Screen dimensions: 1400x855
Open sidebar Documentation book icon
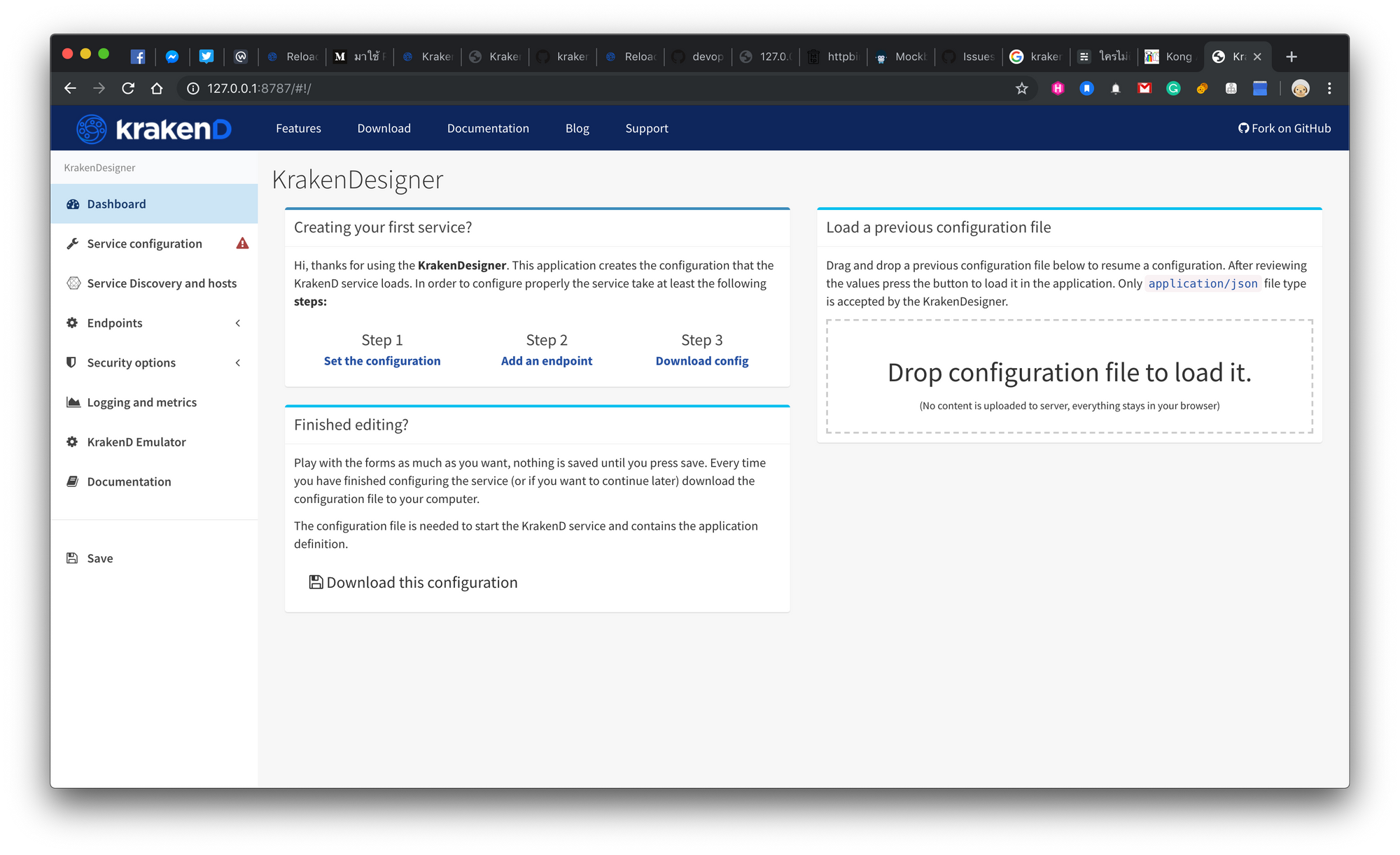(x=72, y=481)
